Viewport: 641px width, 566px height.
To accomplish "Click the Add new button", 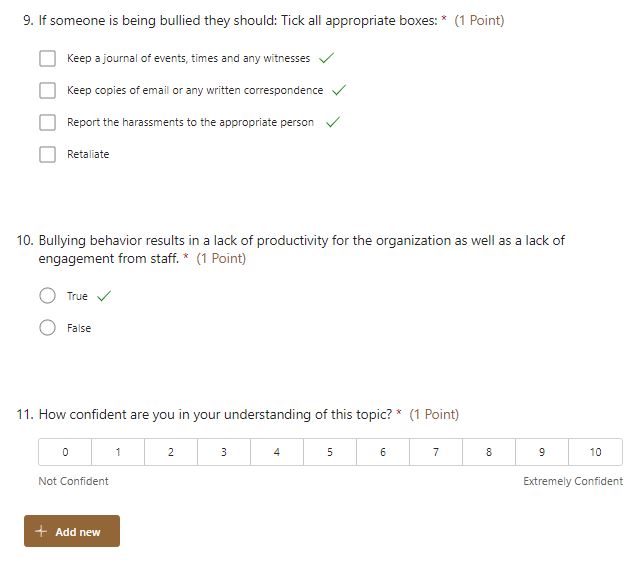I will click(72, 531).
